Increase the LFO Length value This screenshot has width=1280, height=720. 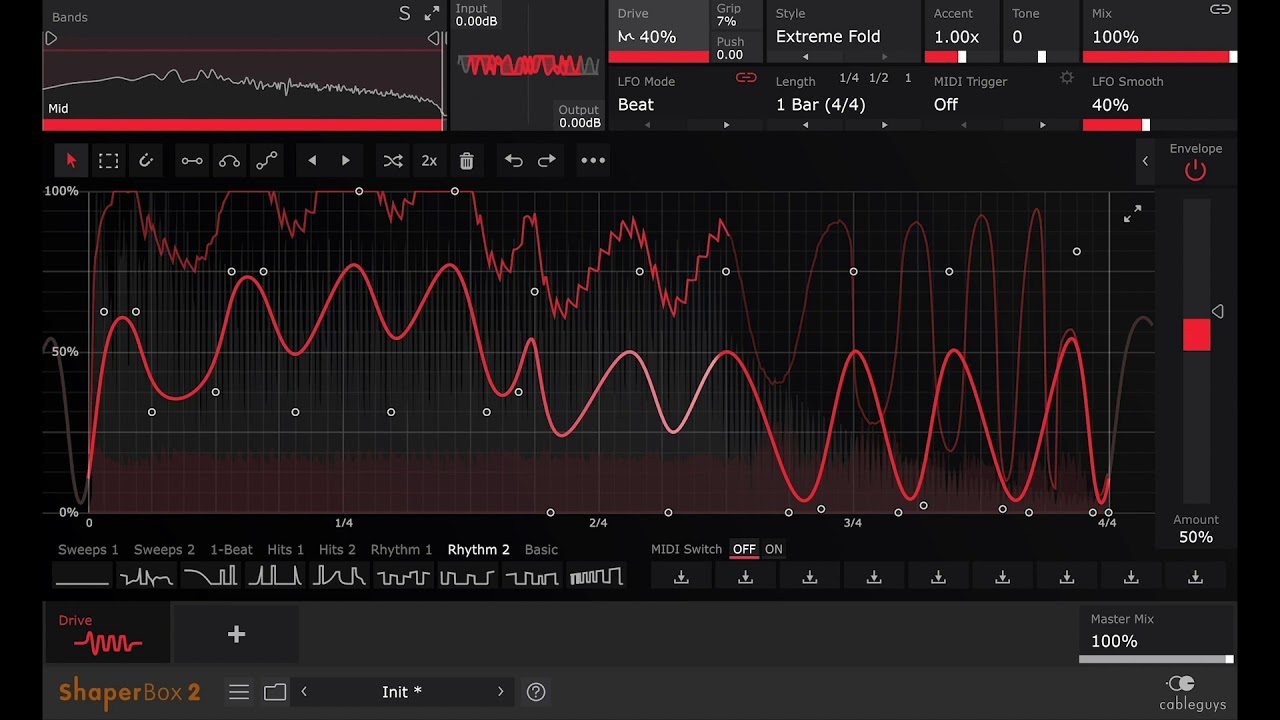pos(884,125)
